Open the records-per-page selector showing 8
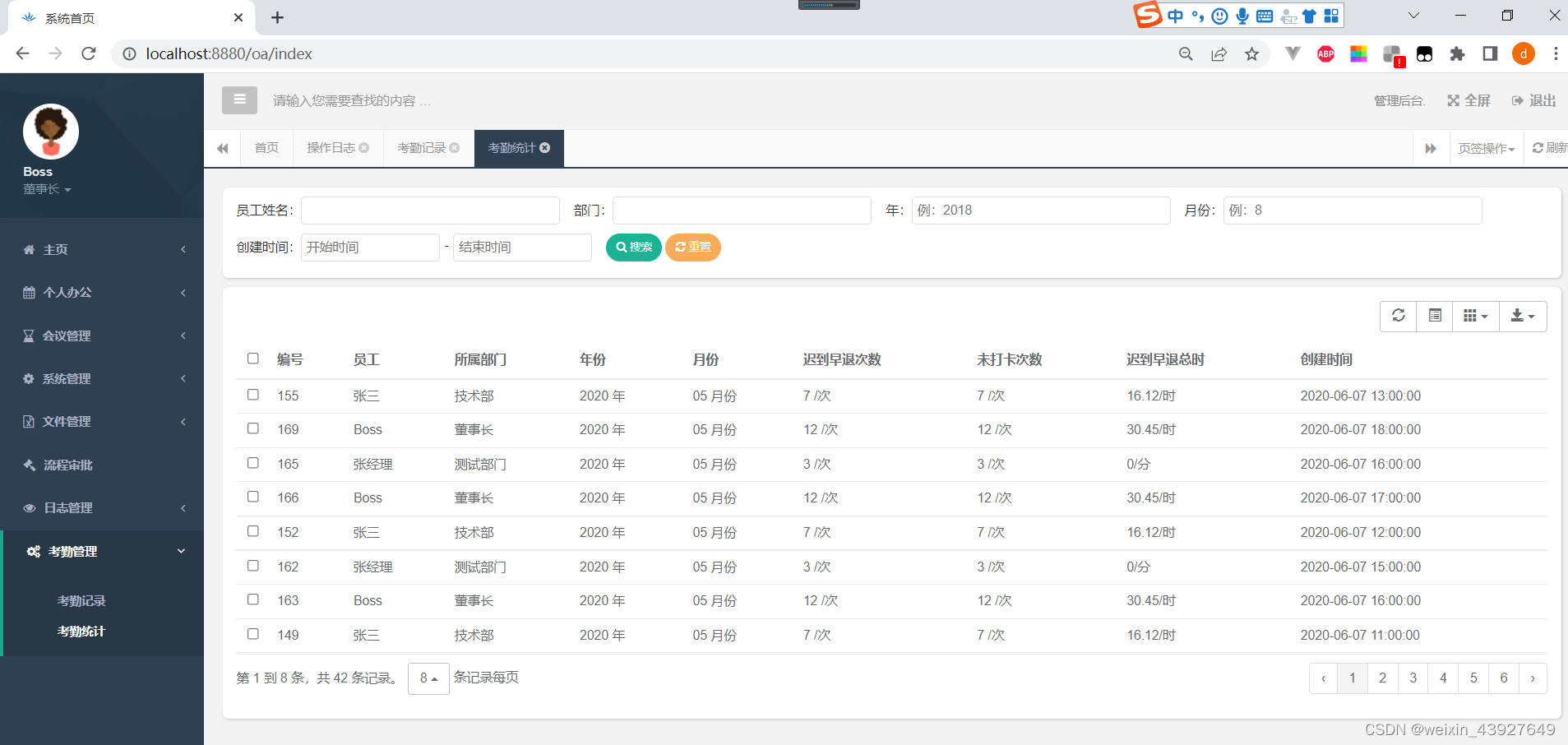 (x=428, y=678)
